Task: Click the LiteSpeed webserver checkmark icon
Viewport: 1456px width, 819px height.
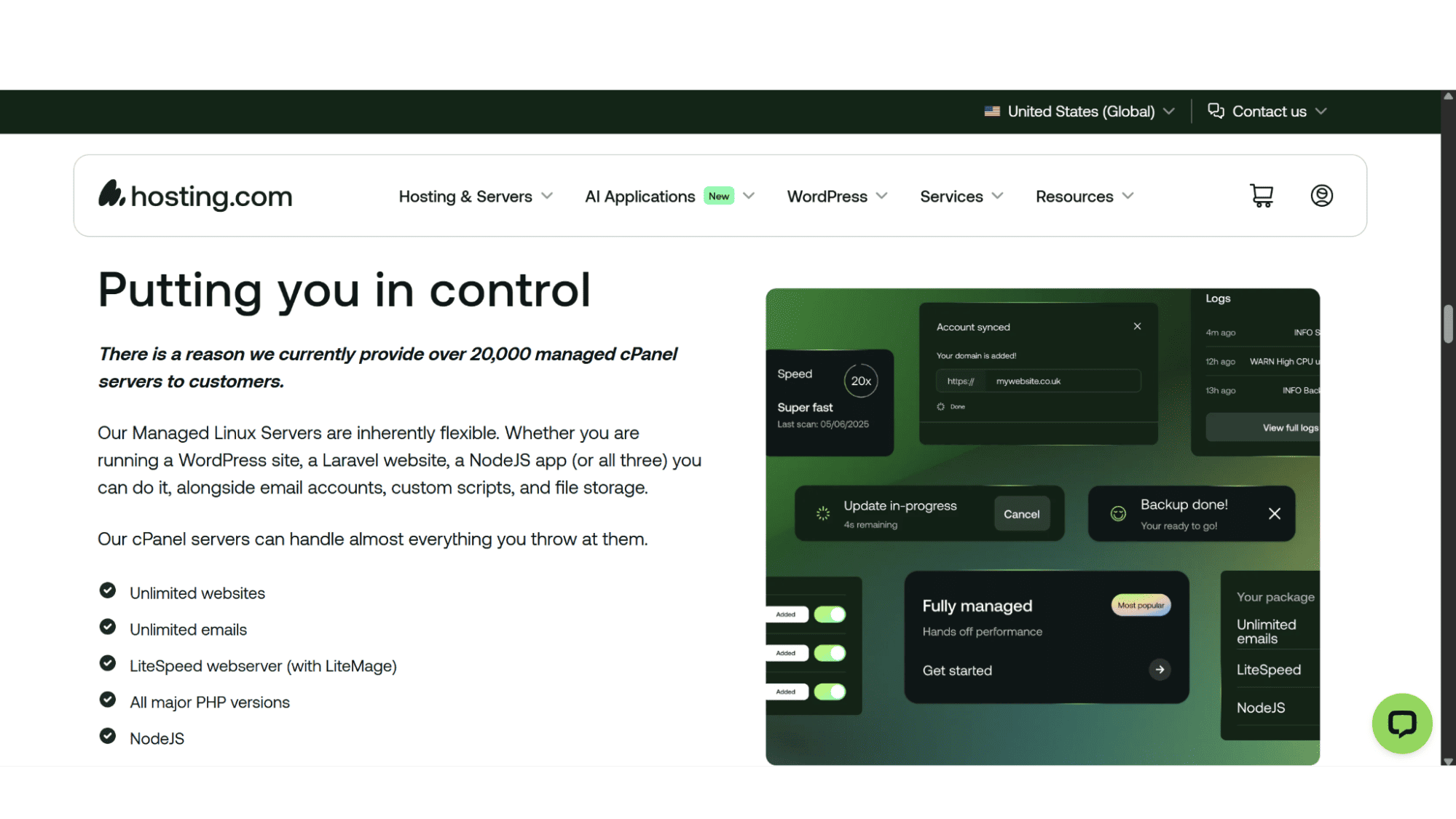Action: pos(108,663)
